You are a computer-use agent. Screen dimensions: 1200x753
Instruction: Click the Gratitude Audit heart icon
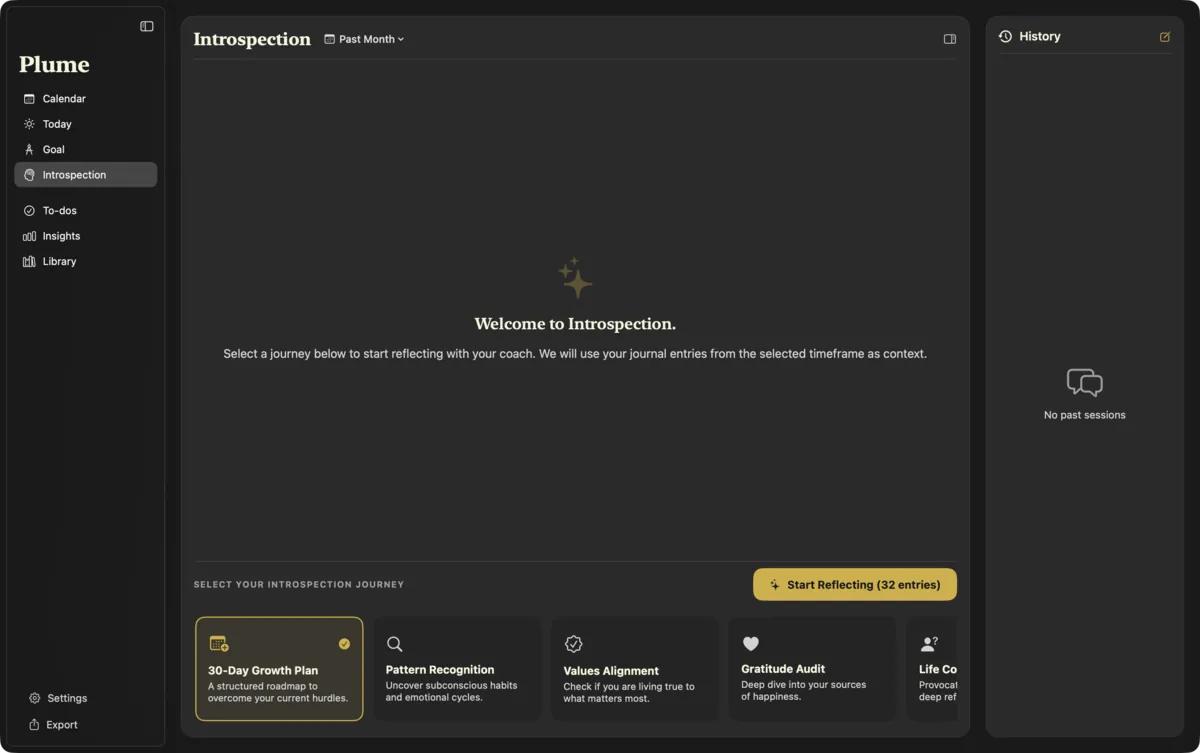pyautogui.click(x=751, y=644)
